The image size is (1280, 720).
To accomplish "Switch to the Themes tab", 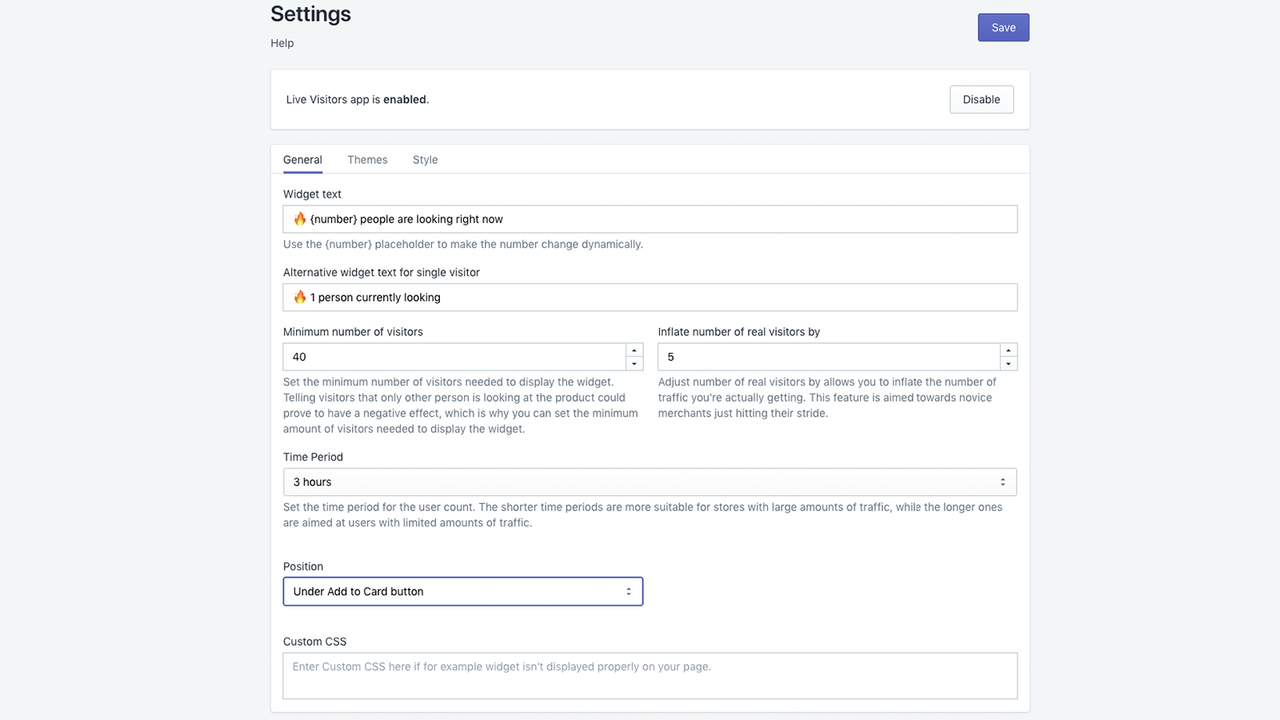I will click(367, 160).
